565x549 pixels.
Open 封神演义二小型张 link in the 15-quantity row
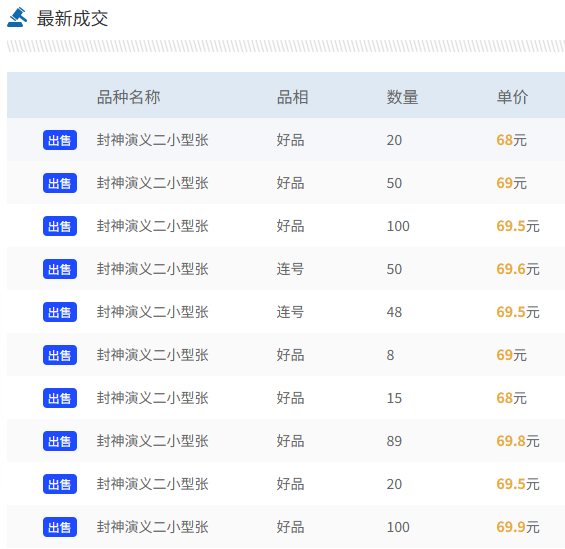pos(152,398)
